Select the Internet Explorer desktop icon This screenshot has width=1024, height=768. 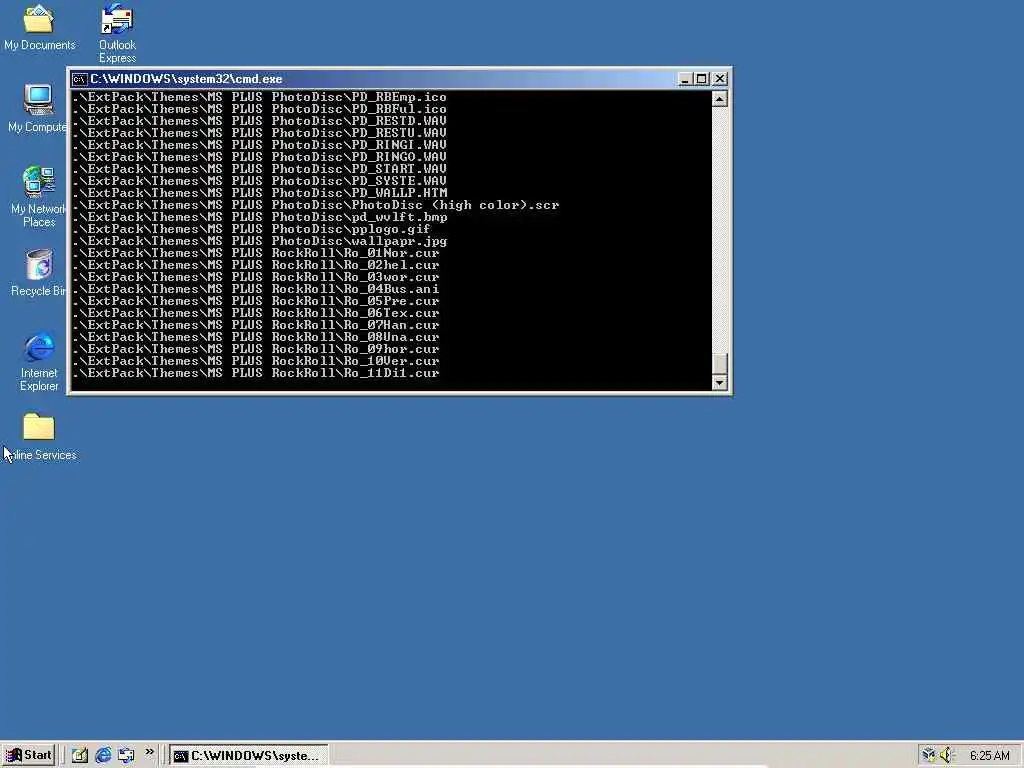point(39,361)
